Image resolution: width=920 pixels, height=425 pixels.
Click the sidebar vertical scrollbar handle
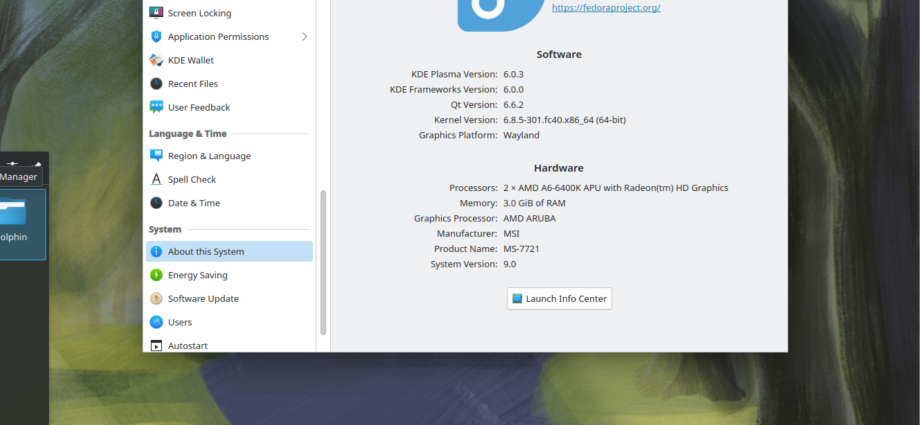click(323, 262)
